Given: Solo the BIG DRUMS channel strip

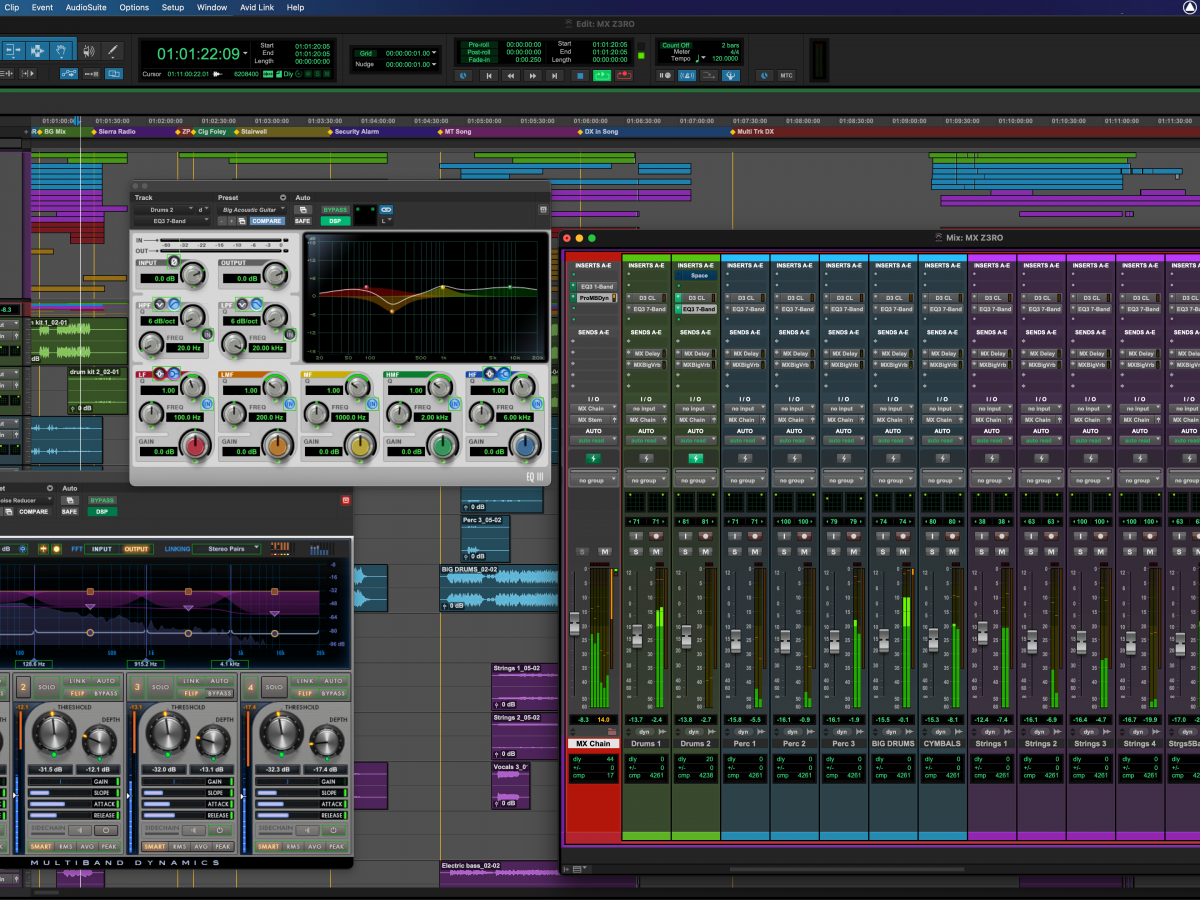Looking at the screenshot, I should tap(884, 552).
